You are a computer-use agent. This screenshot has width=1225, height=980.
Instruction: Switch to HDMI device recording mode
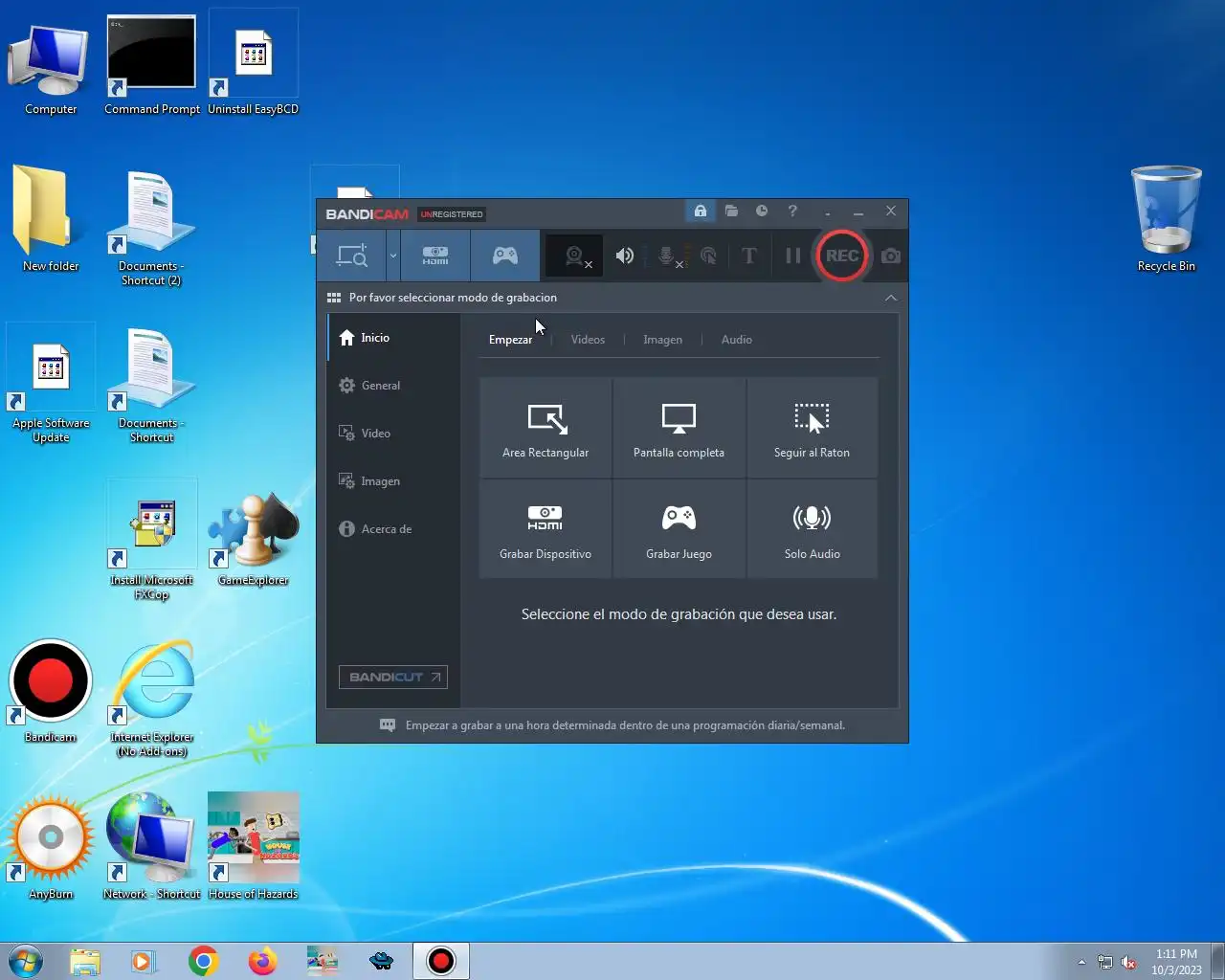click(x=435, y=256)
